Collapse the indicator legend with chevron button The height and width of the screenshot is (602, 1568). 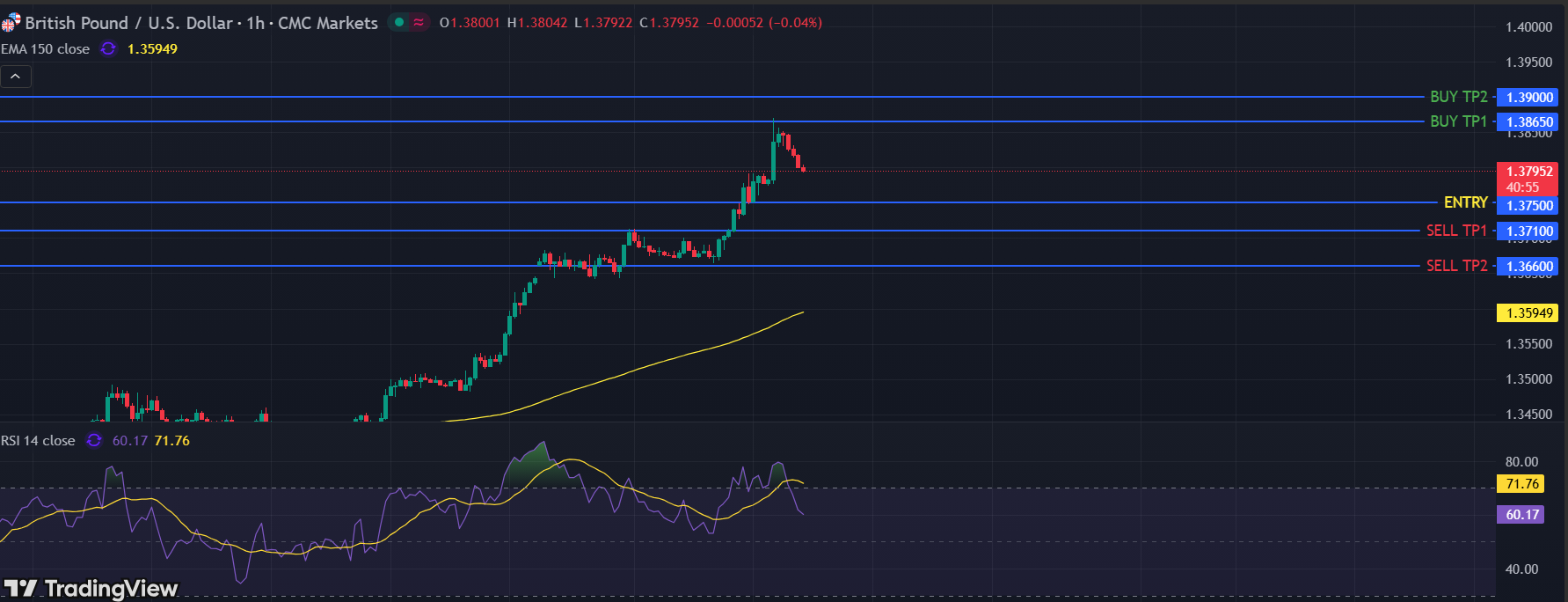[x=16, y=77]
